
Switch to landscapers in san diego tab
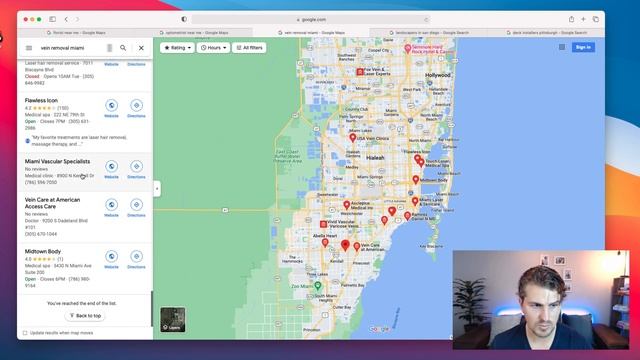click(429, 33)
